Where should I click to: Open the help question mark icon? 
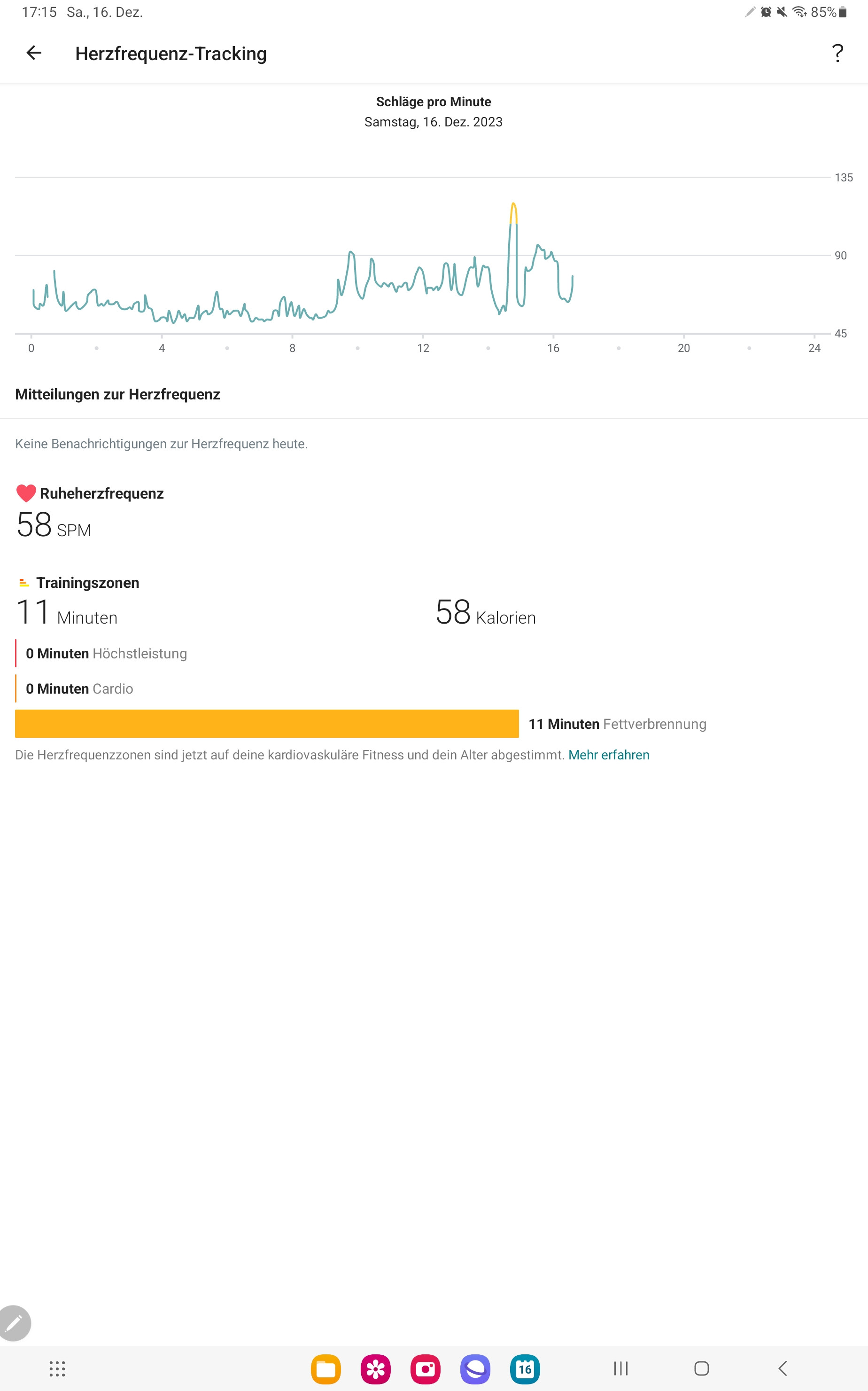click(837, 53)
